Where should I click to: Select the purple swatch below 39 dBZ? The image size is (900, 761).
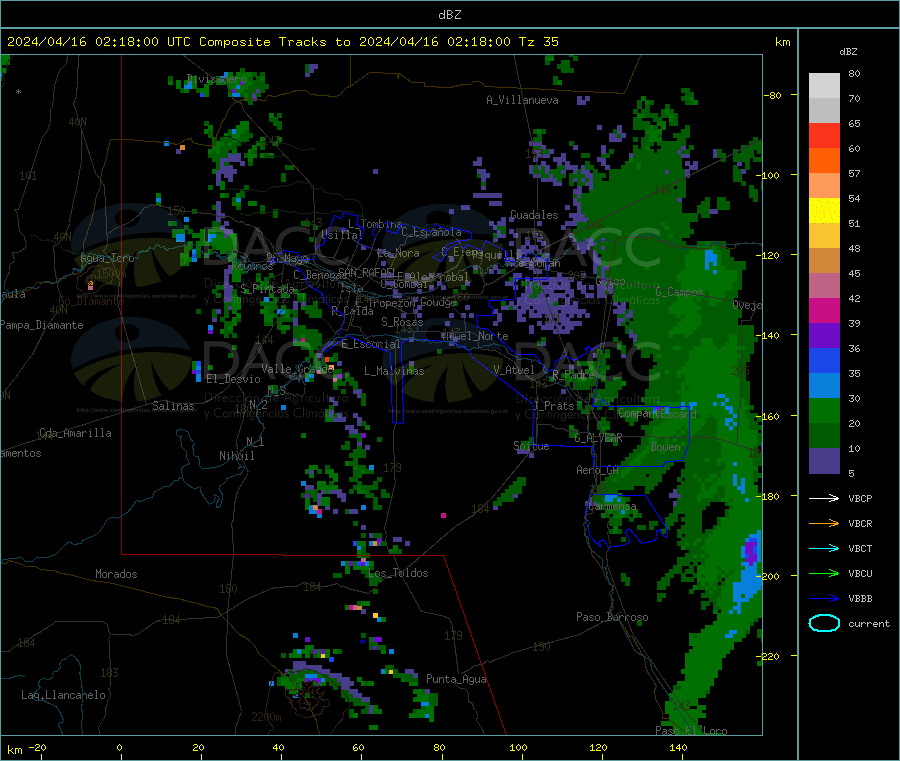tap(824, 336)
